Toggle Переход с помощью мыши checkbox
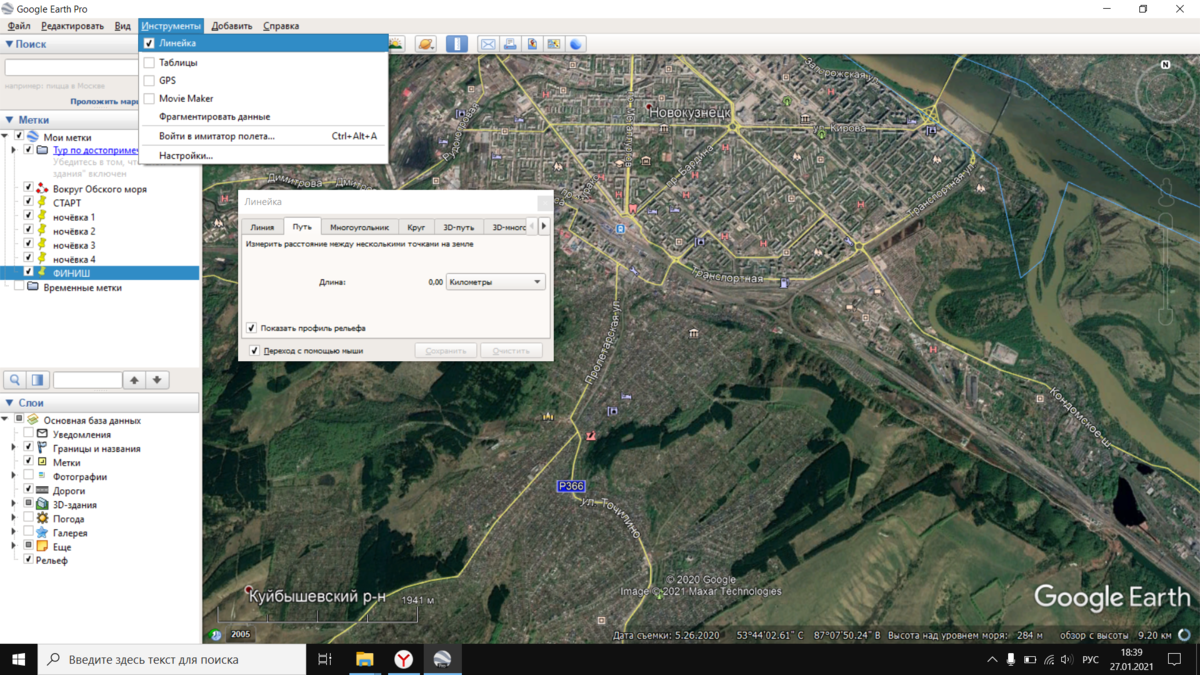1200x675 pixels. pyautogui.click(x=254, y=351)
